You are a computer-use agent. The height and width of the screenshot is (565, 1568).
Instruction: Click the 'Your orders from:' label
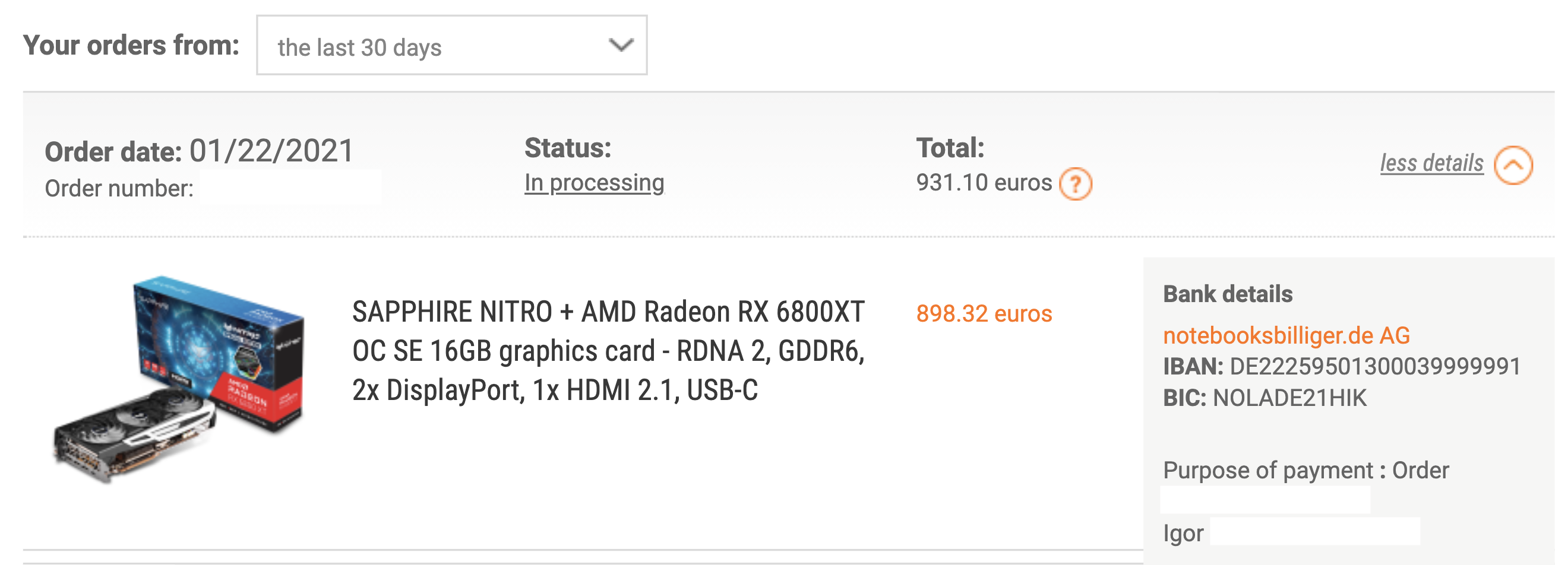point(131,46)
